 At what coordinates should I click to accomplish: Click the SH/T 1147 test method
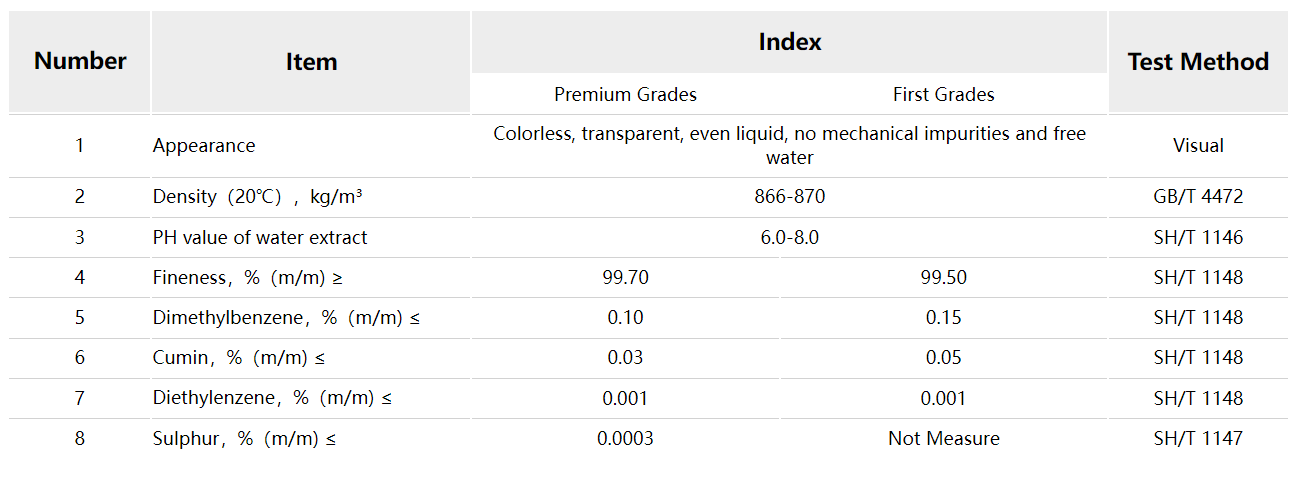click(x=1198, y=439)
